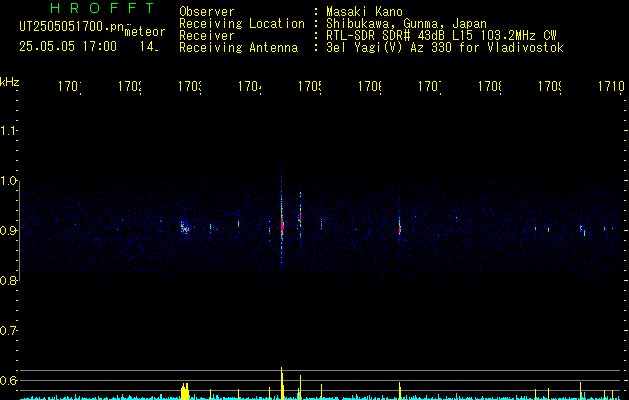The image size is (629, 400).
Task: Click the clustered meteor echo below 1703
Action: pos(184,227)
